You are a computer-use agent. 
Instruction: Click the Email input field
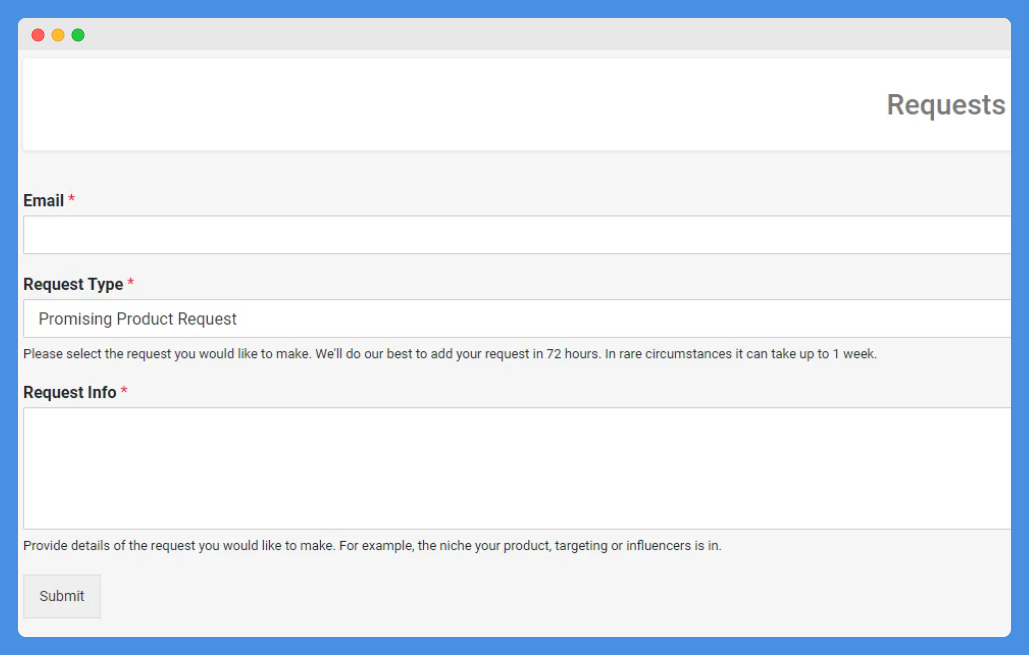tap(517, 235)
